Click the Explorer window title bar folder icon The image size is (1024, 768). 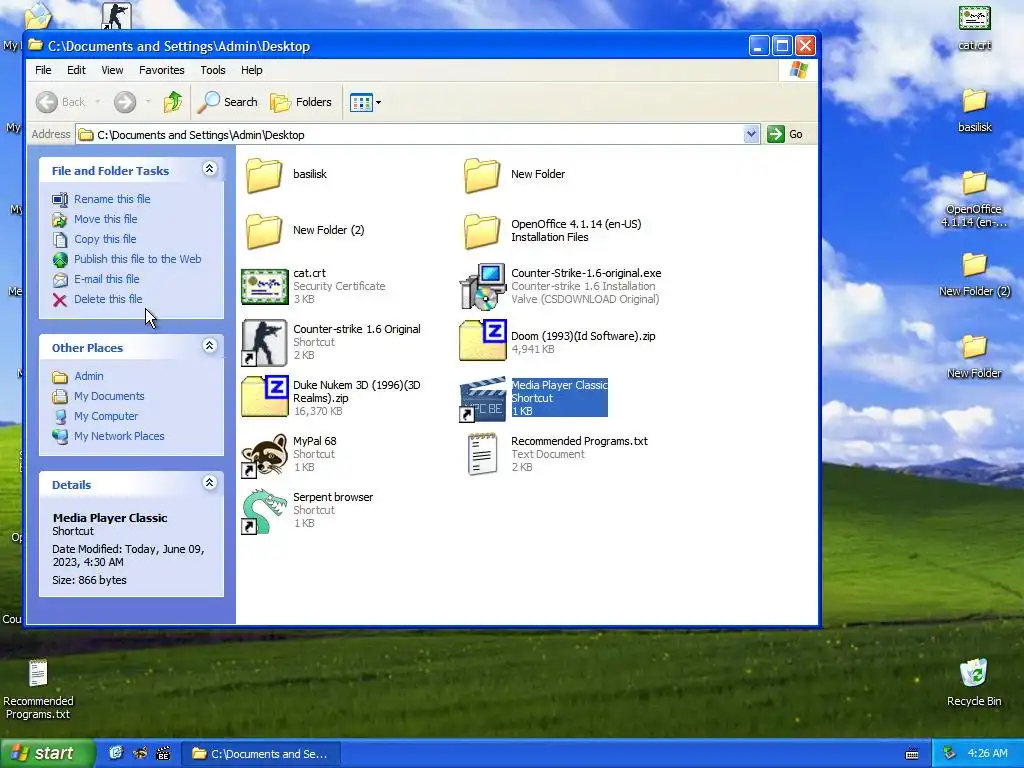35,46
